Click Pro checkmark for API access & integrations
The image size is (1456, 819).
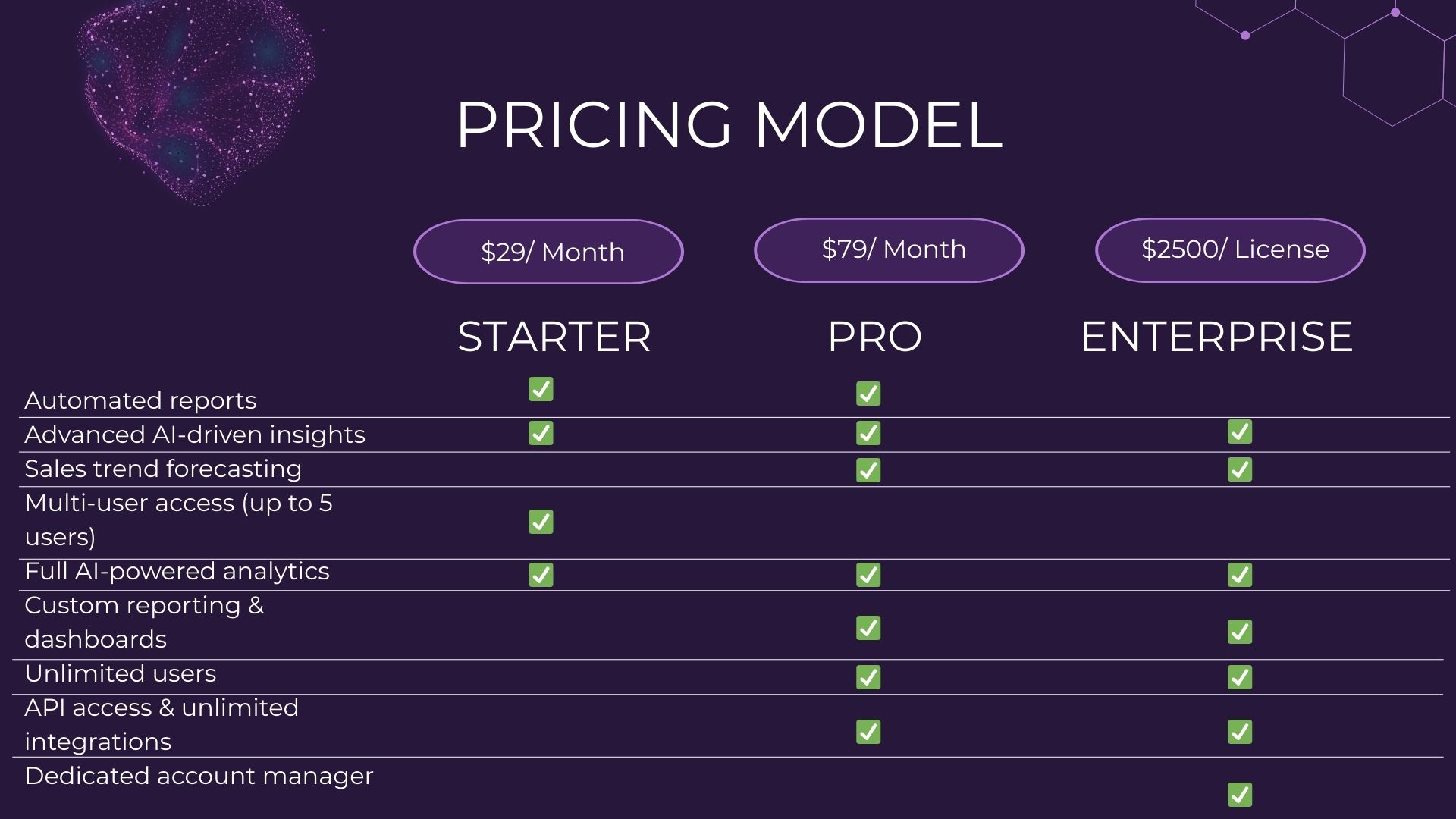click(x=868, y=732)
